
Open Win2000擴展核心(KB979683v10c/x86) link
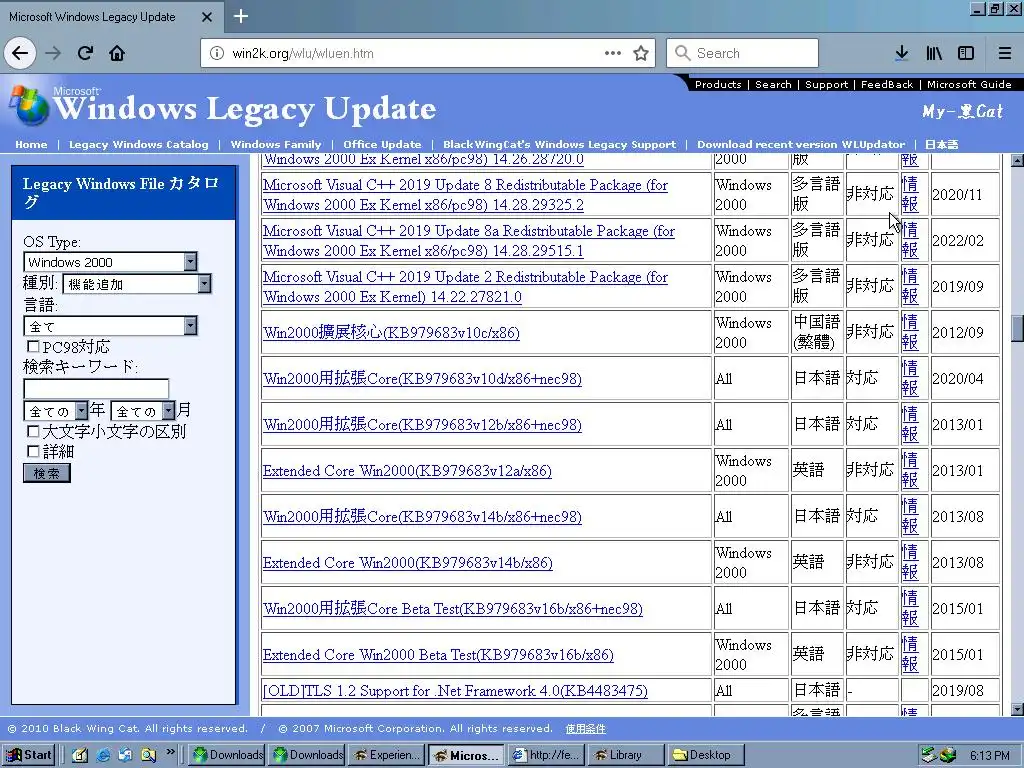(x=391, y=332)
